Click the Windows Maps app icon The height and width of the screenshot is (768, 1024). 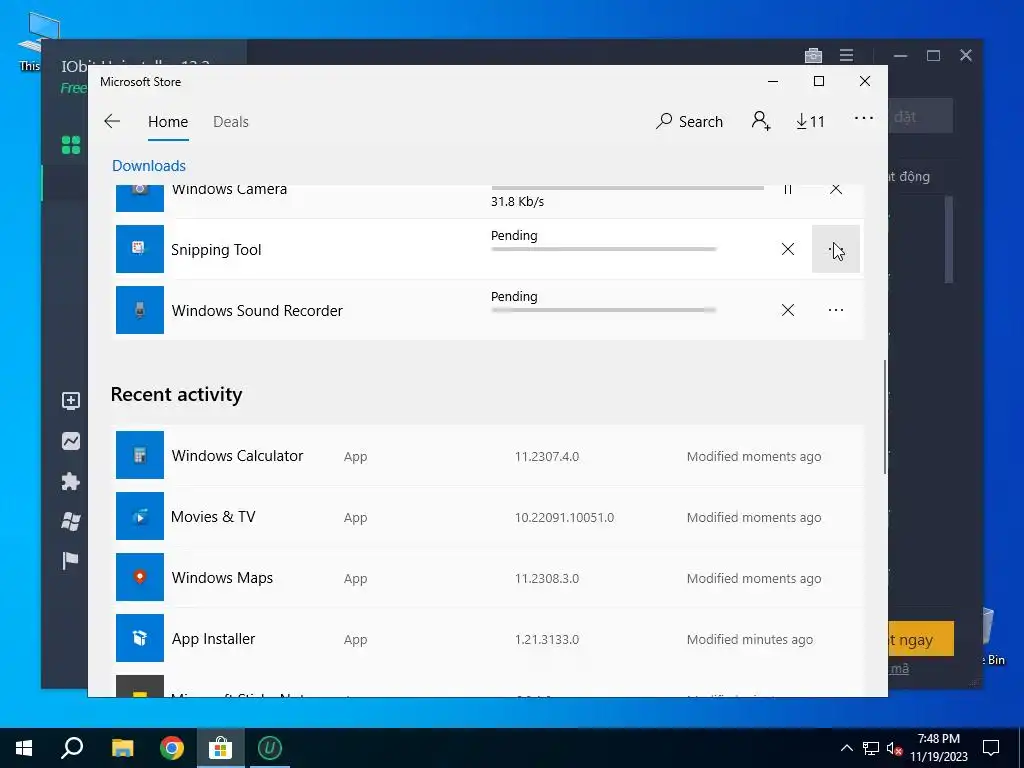pyautogui.click(x=140, y=577)
